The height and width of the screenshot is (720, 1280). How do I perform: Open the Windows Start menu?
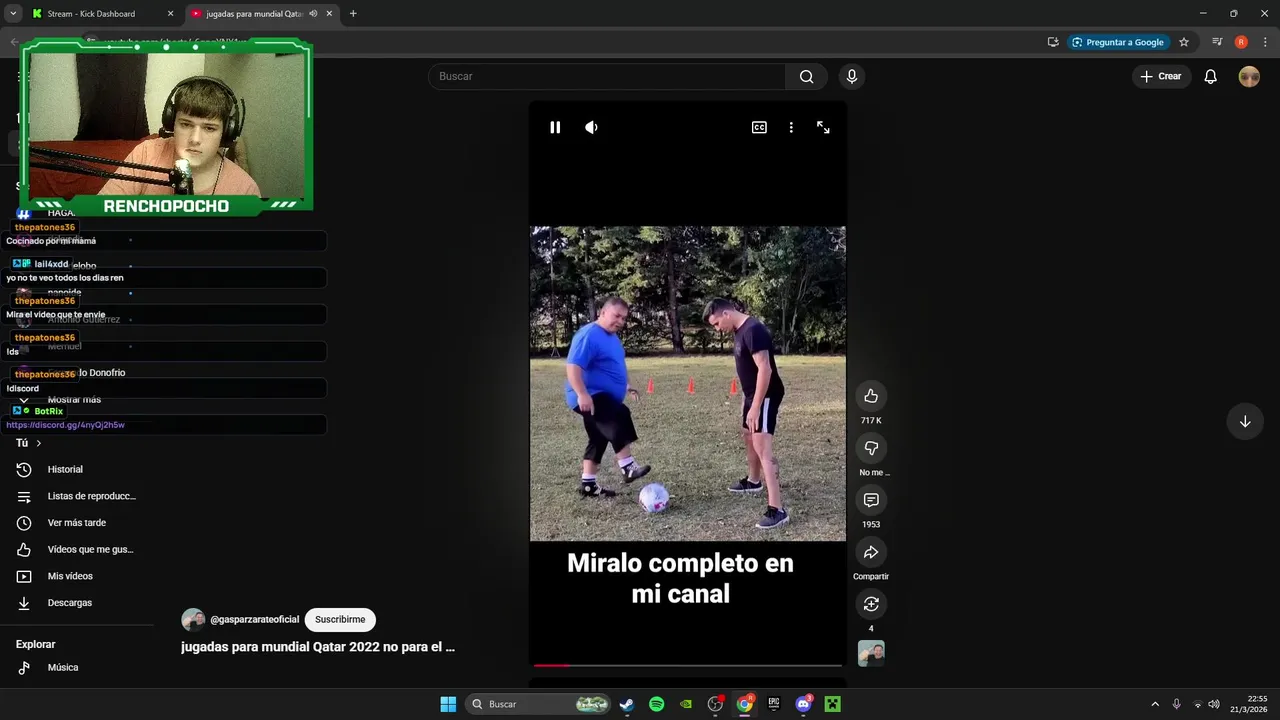pyautogui.click(x=448, y=704)
